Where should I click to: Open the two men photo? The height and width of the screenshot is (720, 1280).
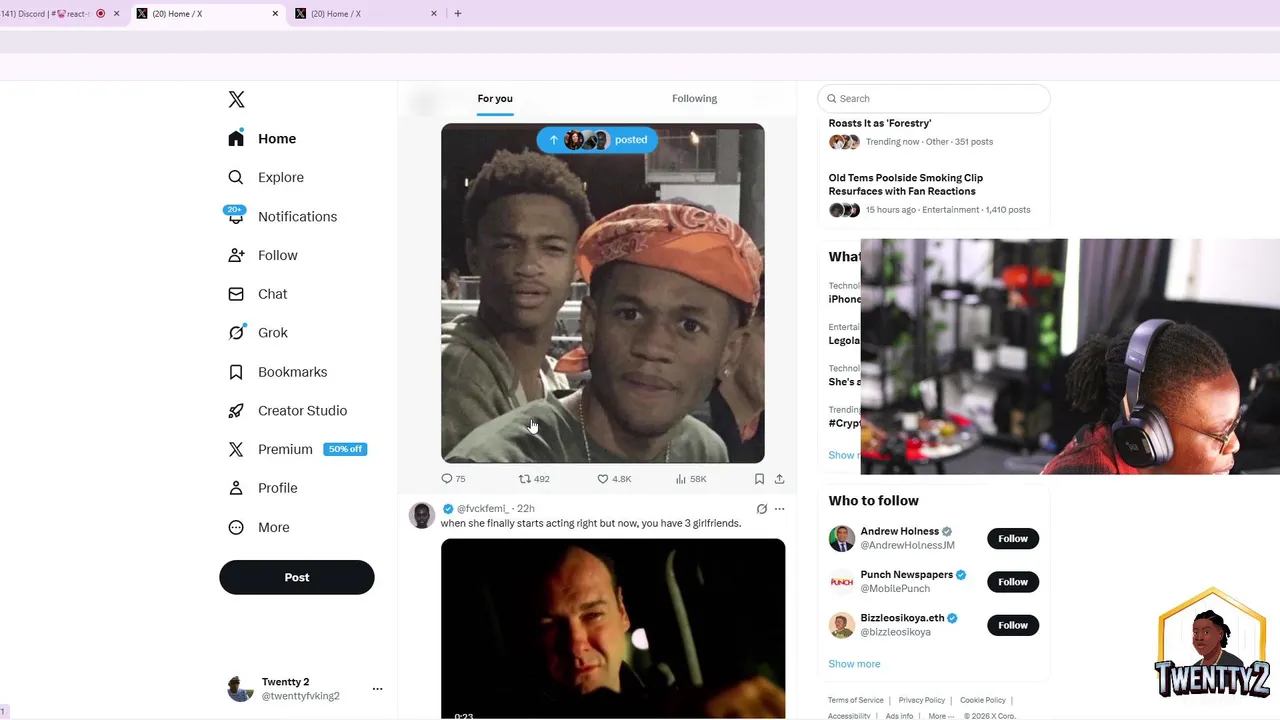coord(603,293)
